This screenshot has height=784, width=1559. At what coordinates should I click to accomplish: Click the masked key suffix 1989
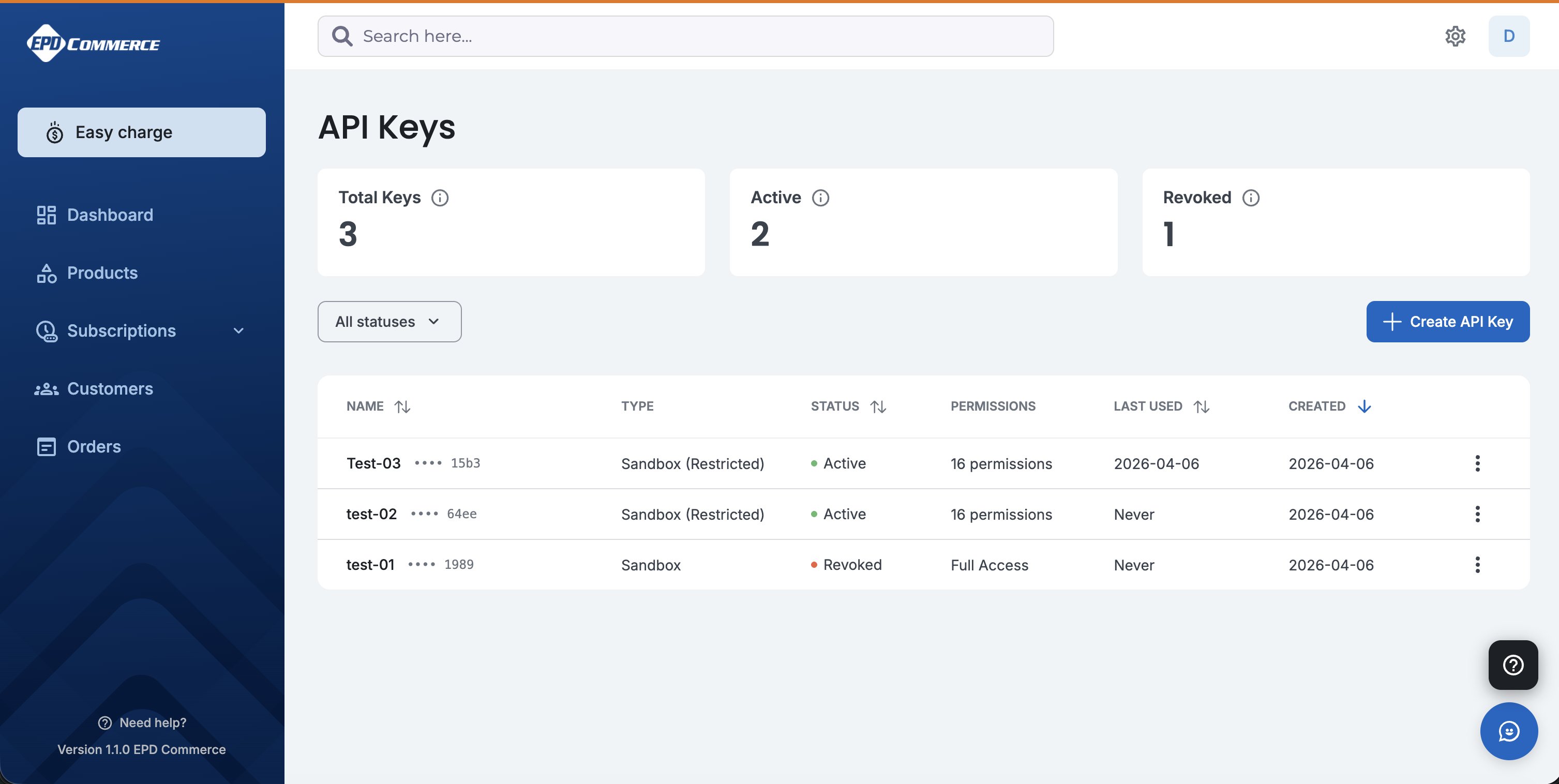click(459, 565)
